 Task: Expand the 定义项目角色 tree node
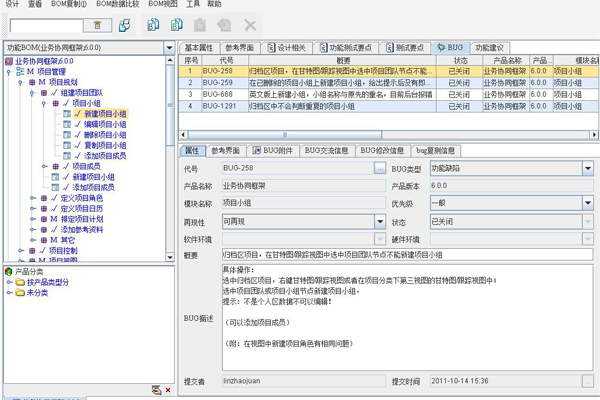click(33, 198)
